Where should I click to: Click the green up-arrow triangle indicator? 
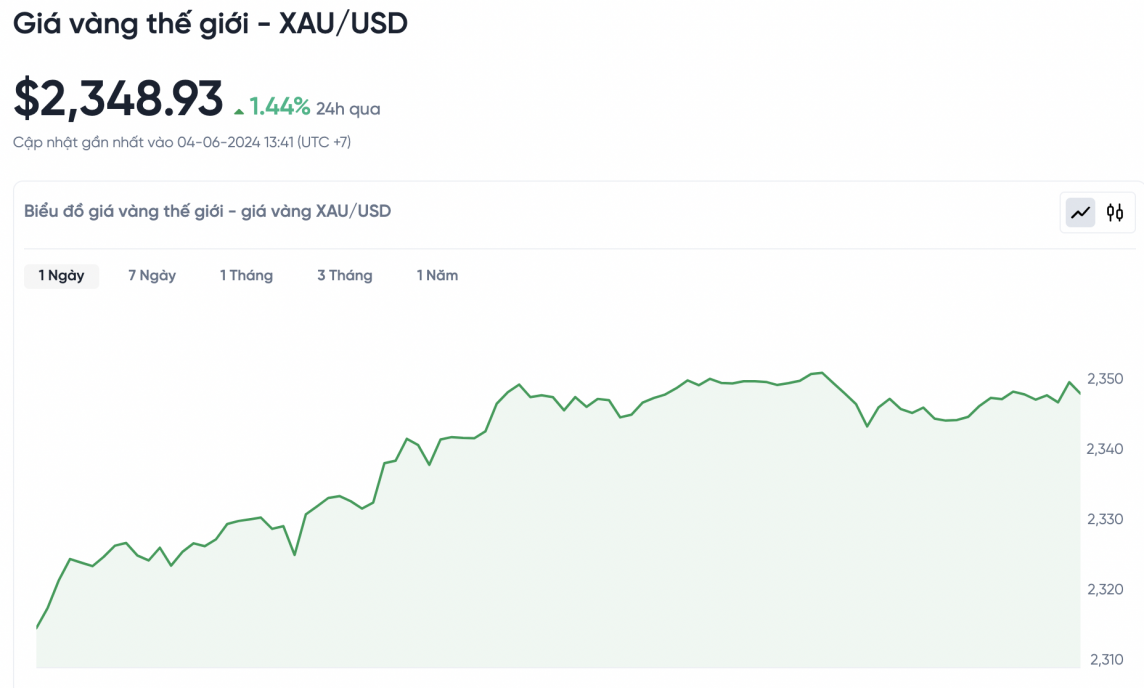pos(239,110)
